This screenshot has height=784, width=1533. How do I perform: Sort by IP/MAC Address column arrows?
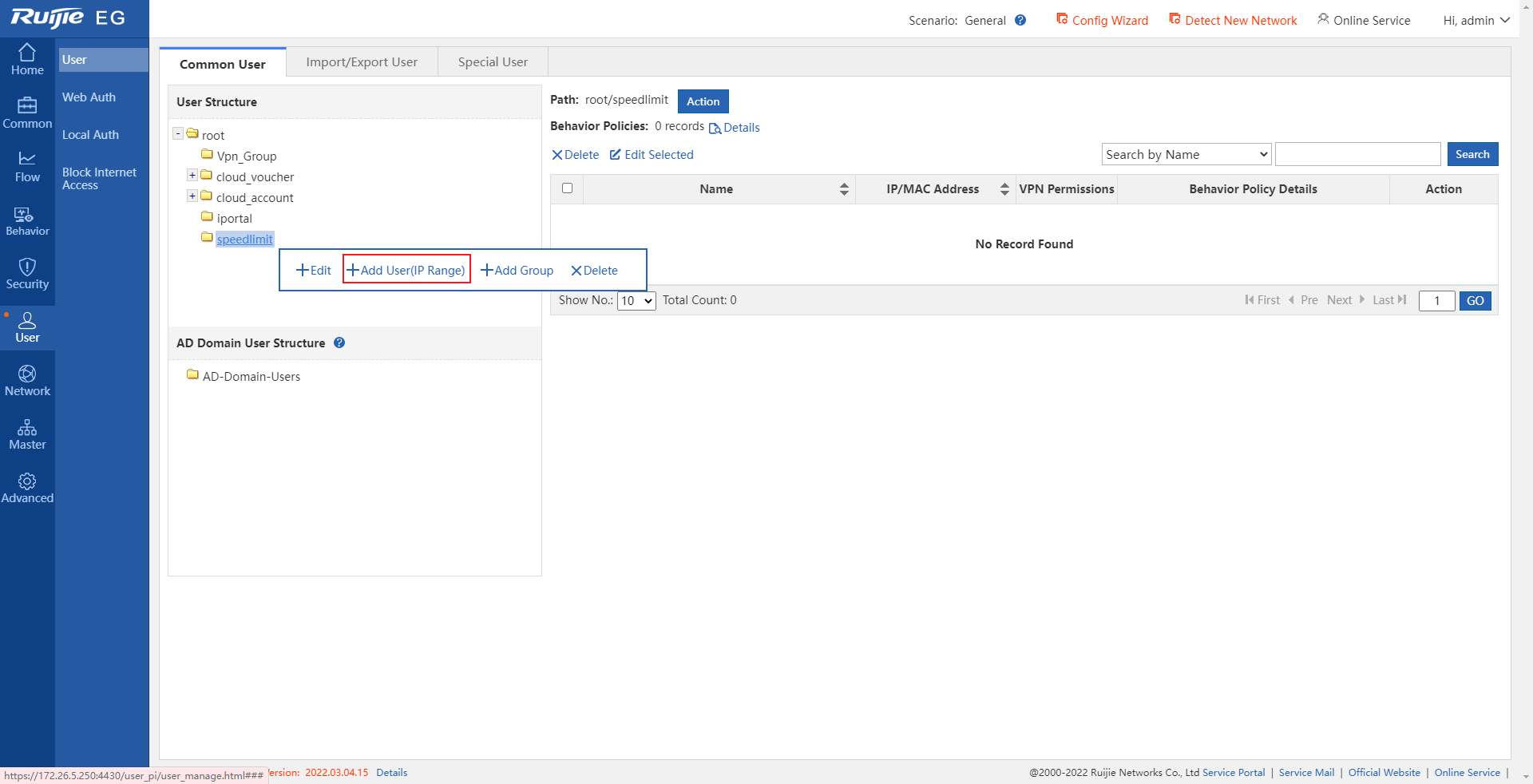click(1004, 189)
